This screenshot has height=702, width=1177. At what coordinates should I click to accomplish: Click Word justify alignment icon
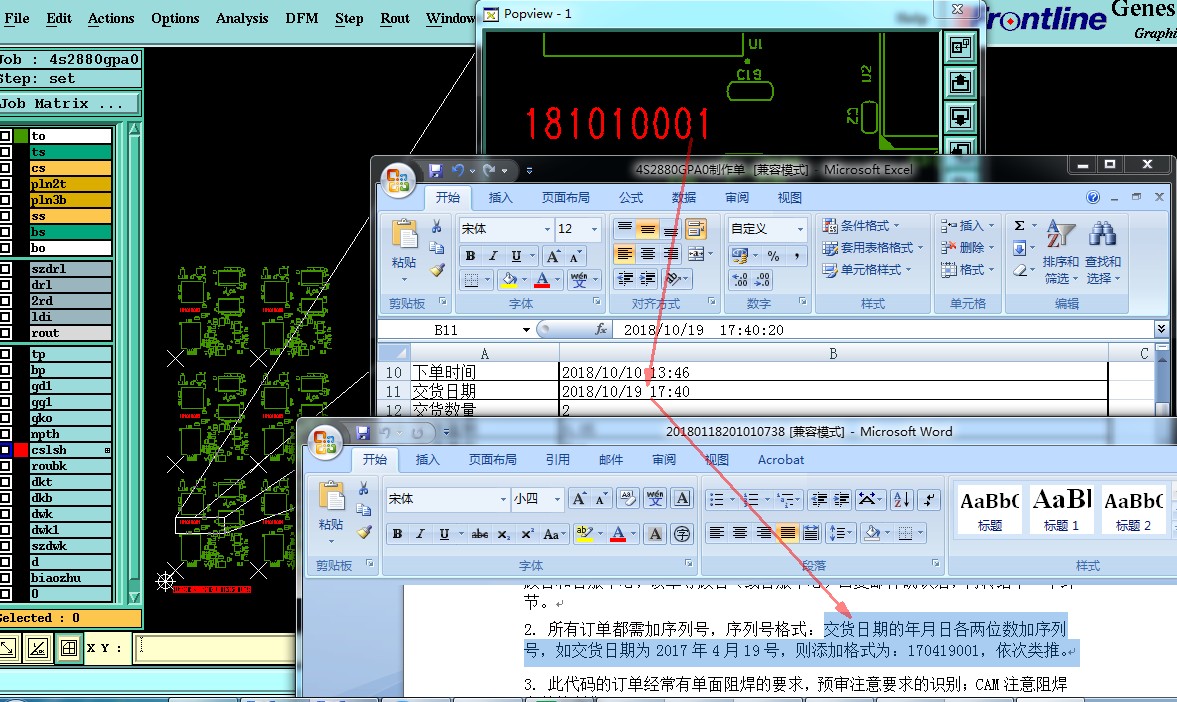pyautogui.click(x=787, y=533)
